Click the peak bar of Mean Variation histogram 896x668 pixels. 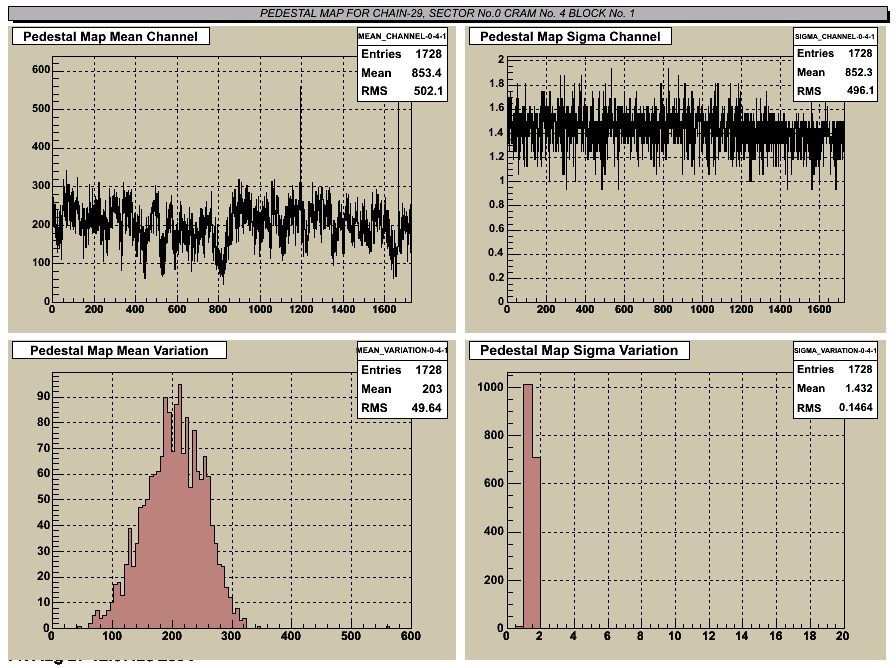pyautogui.click(x=180, y=506)
